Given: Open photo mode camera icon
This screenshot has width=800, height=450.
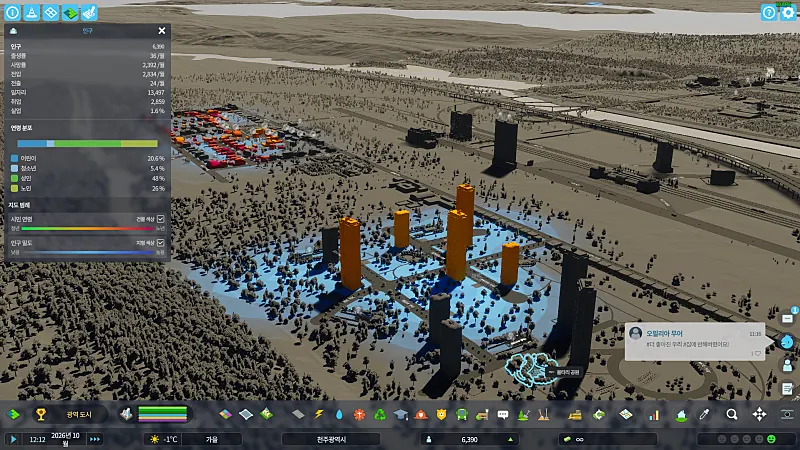Looking at the screenshot, I should click(787, 414).
